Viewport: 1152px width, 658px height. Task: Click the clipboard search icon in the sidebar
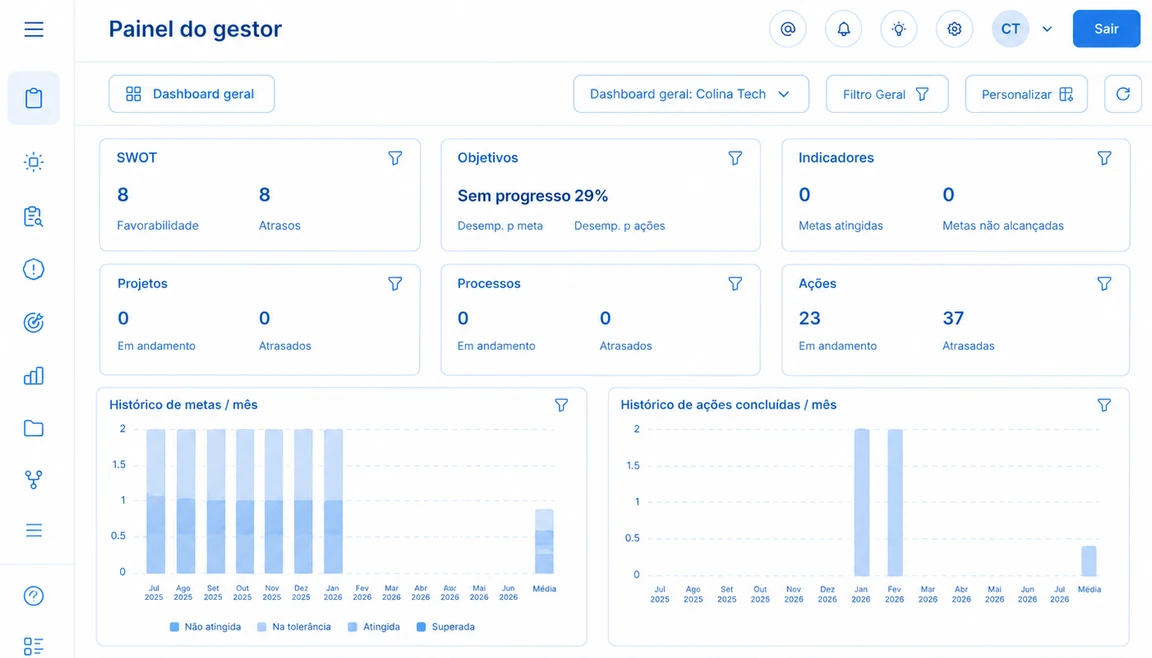(x=34, y=217)
